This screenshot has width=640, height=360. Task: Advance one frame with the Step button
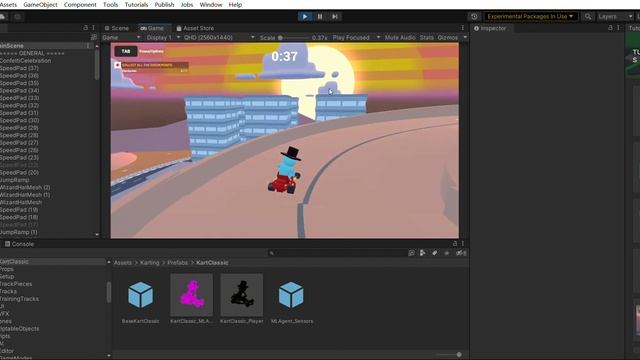tap(335, 16)
